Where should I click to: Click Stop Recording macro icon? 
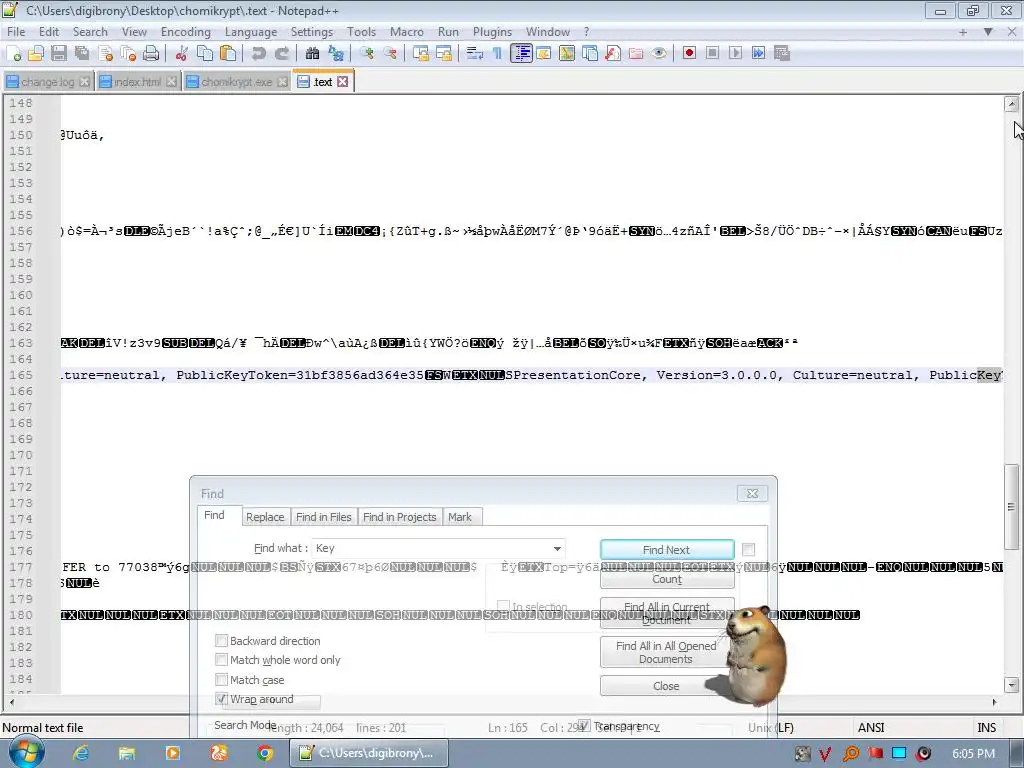712,54
